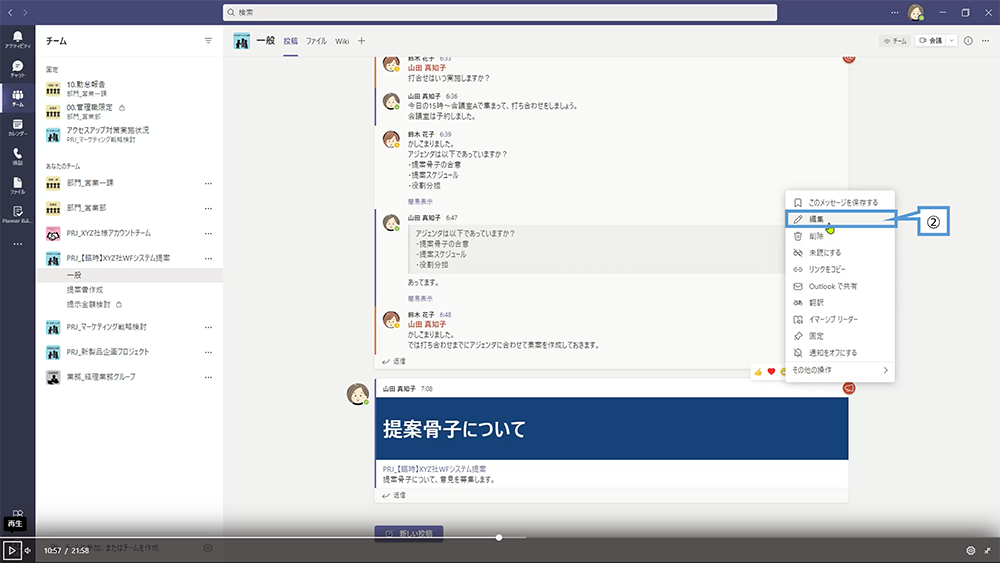Click the volume speaker icon in player

[x=27, y=550]
